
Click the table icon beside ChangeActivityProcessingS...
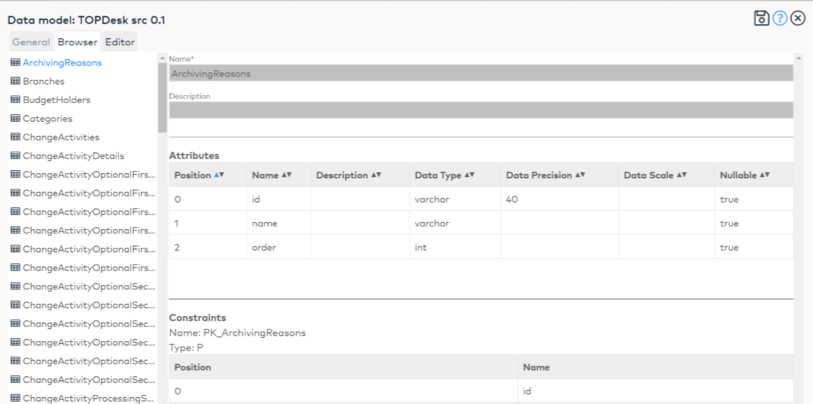click(x=15, y=398)
